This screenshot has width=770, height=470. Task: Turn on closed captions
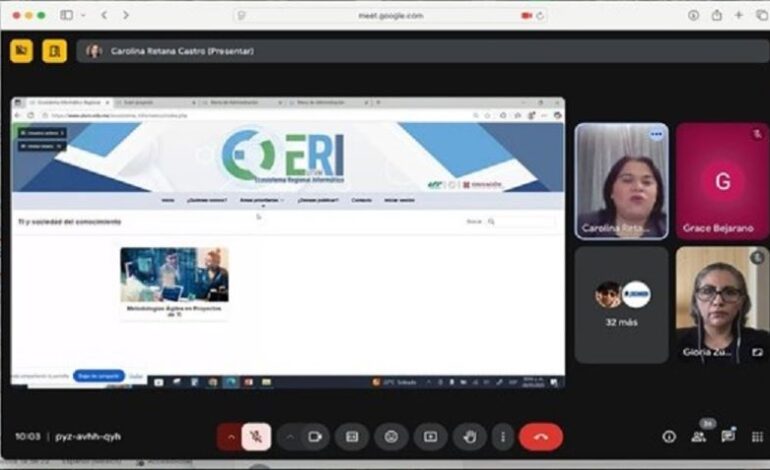pos(352,436)
